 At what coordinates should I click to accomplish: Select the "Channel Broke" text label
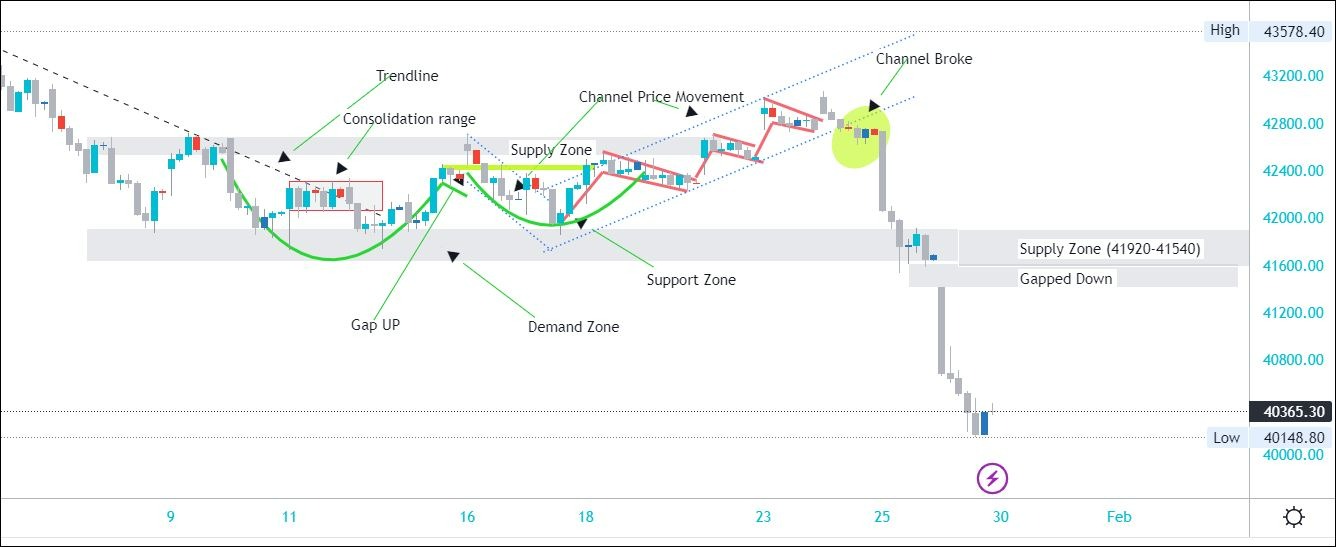924,59
